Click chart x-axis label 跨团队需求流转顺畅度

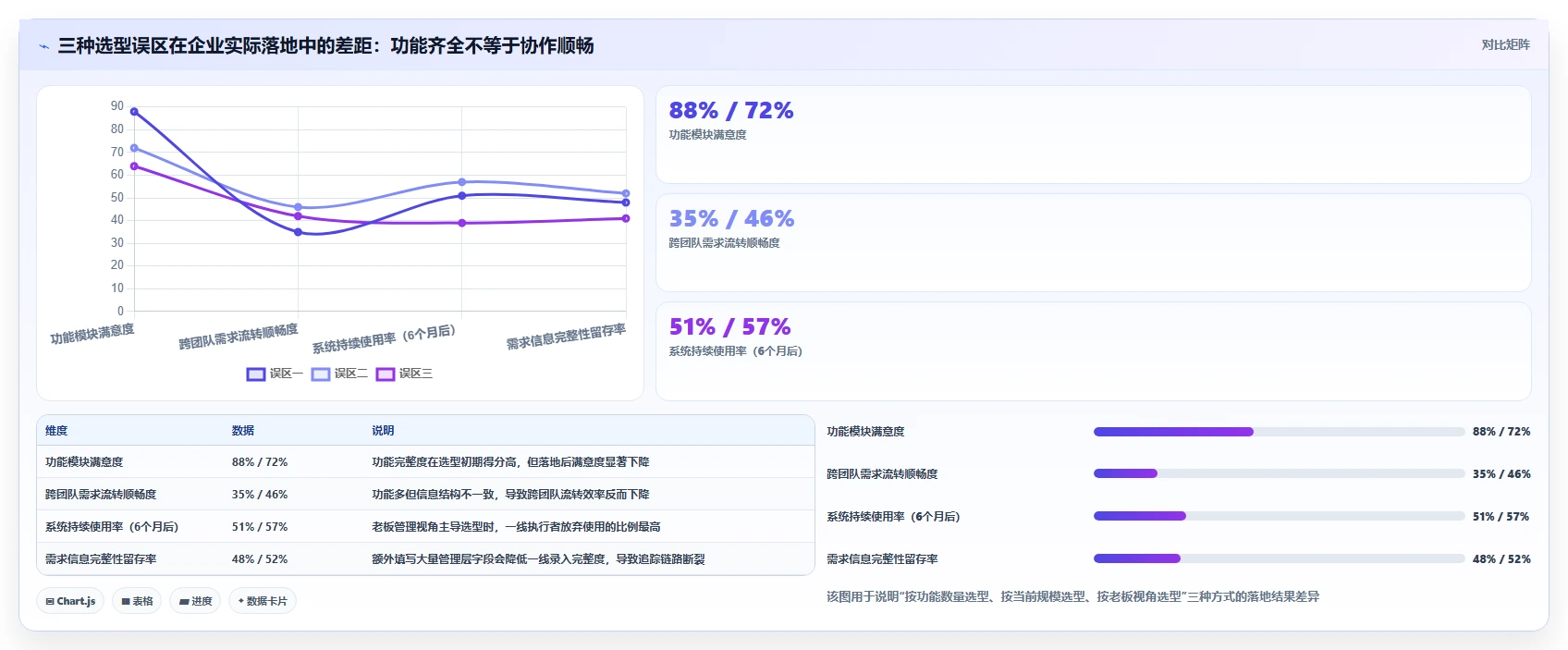[x=239, y=337]
